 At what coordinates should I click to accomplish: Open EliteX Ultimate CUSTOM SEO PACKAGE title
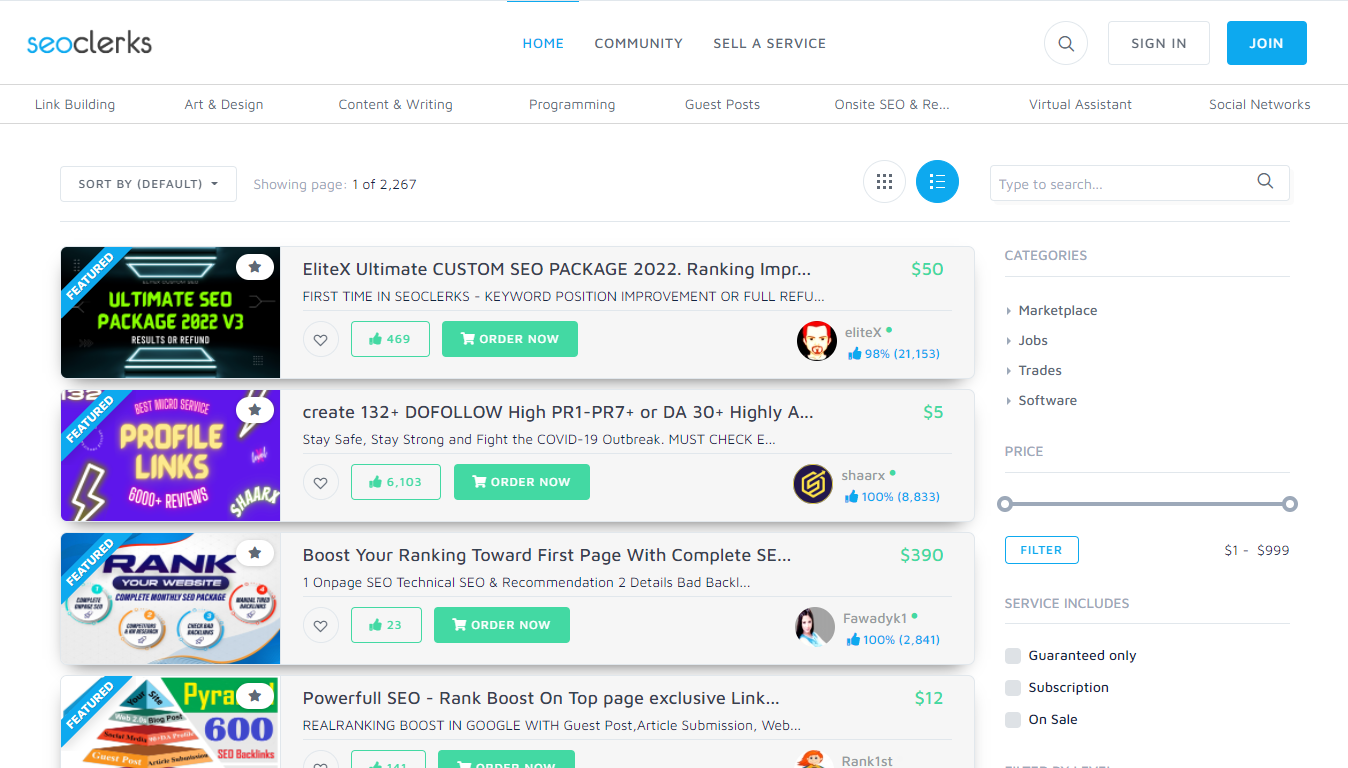[x=557, y=269]
